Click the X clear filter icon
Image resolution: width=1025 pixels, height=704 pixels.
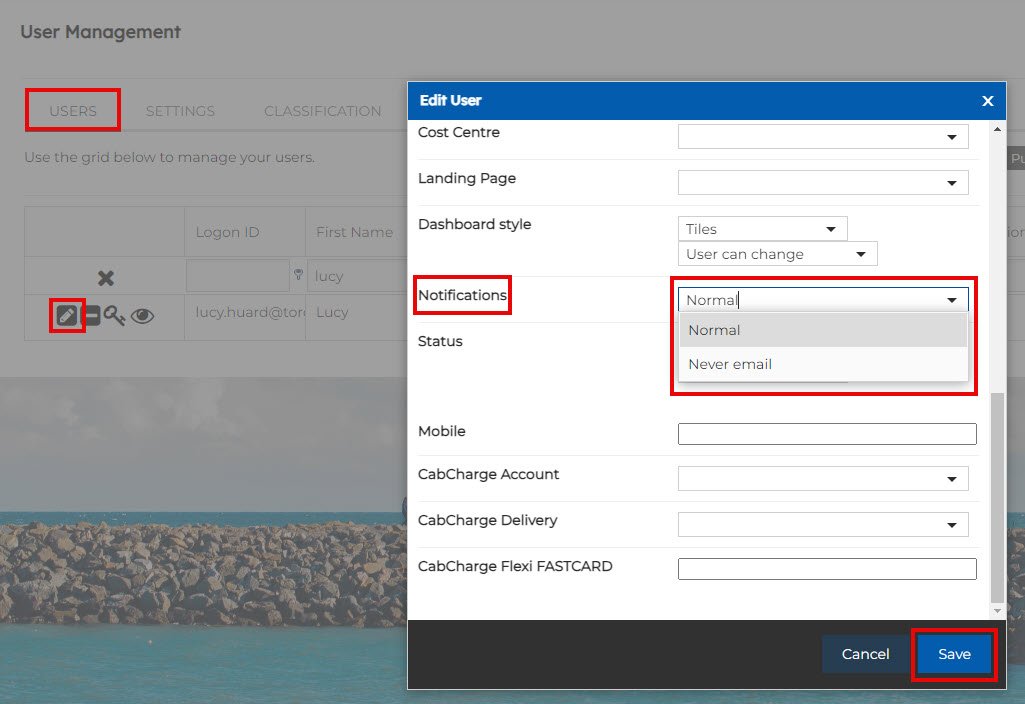click(x=105, y=278)
